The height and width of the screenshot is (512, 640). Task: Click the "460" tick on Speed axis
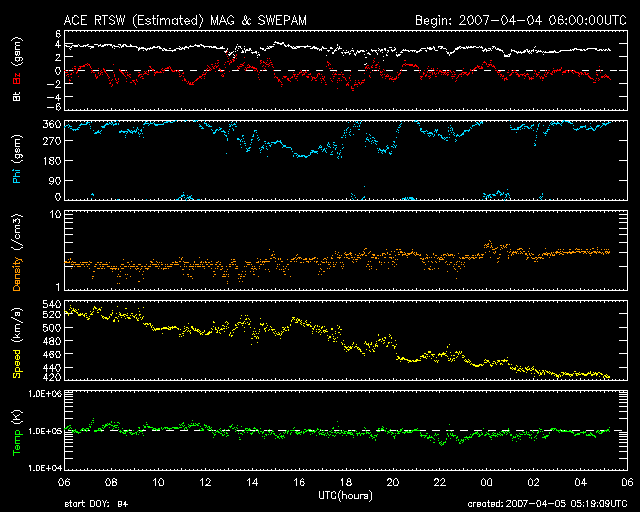click(52, 355)
